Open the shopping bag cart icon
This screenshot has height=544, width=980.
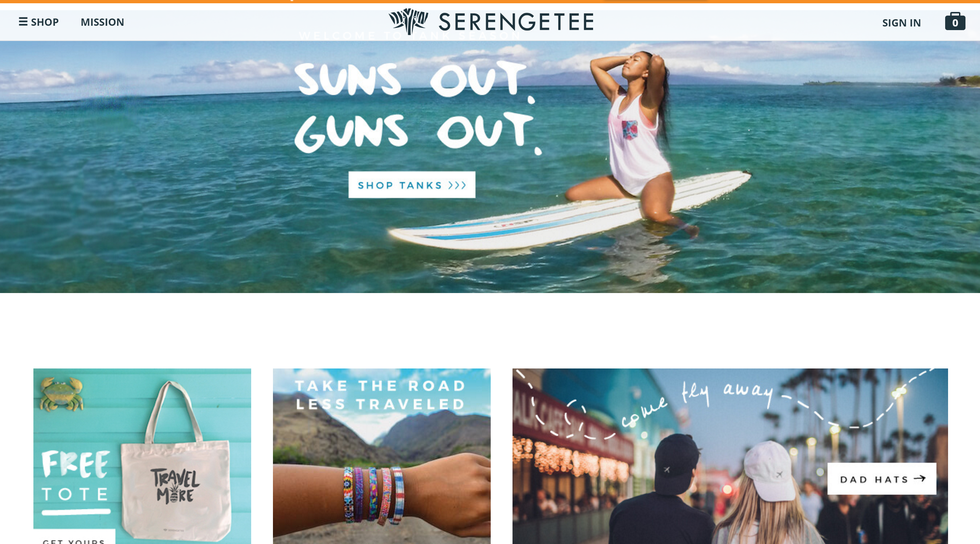[x=954, y=21]
